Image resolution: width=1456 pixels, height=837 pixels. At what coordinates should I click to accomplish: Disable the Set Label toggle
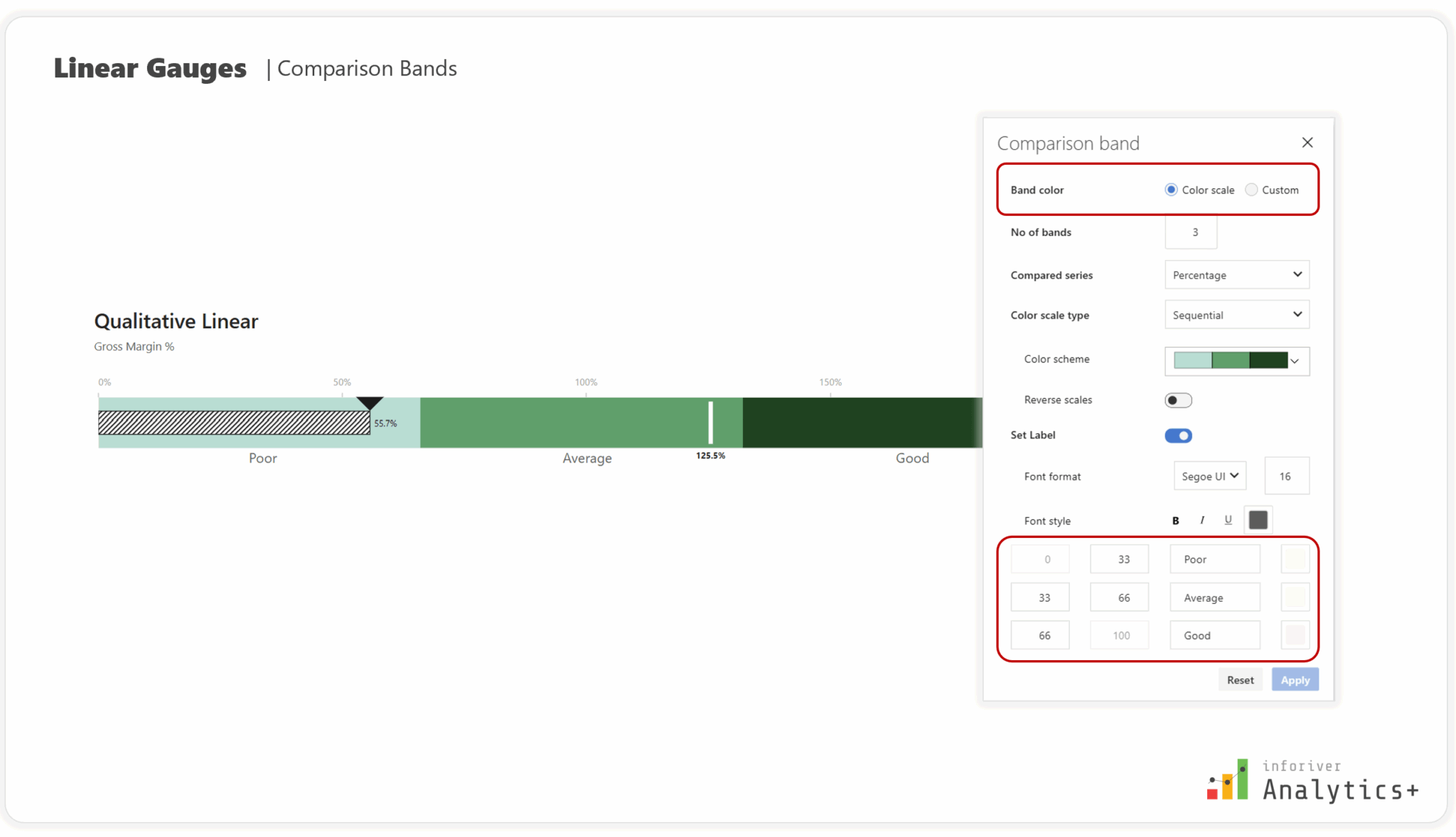click(1179, 436)
